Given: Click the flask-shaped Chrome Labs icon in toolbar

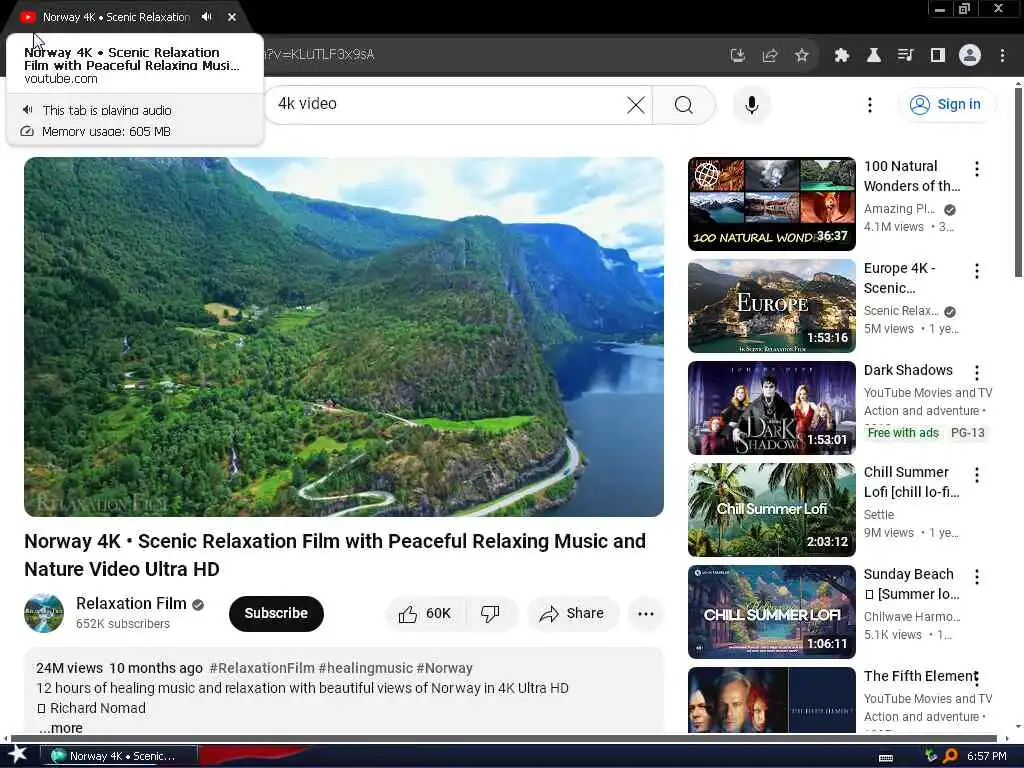Looking at the screenshot, I should 873,55.
